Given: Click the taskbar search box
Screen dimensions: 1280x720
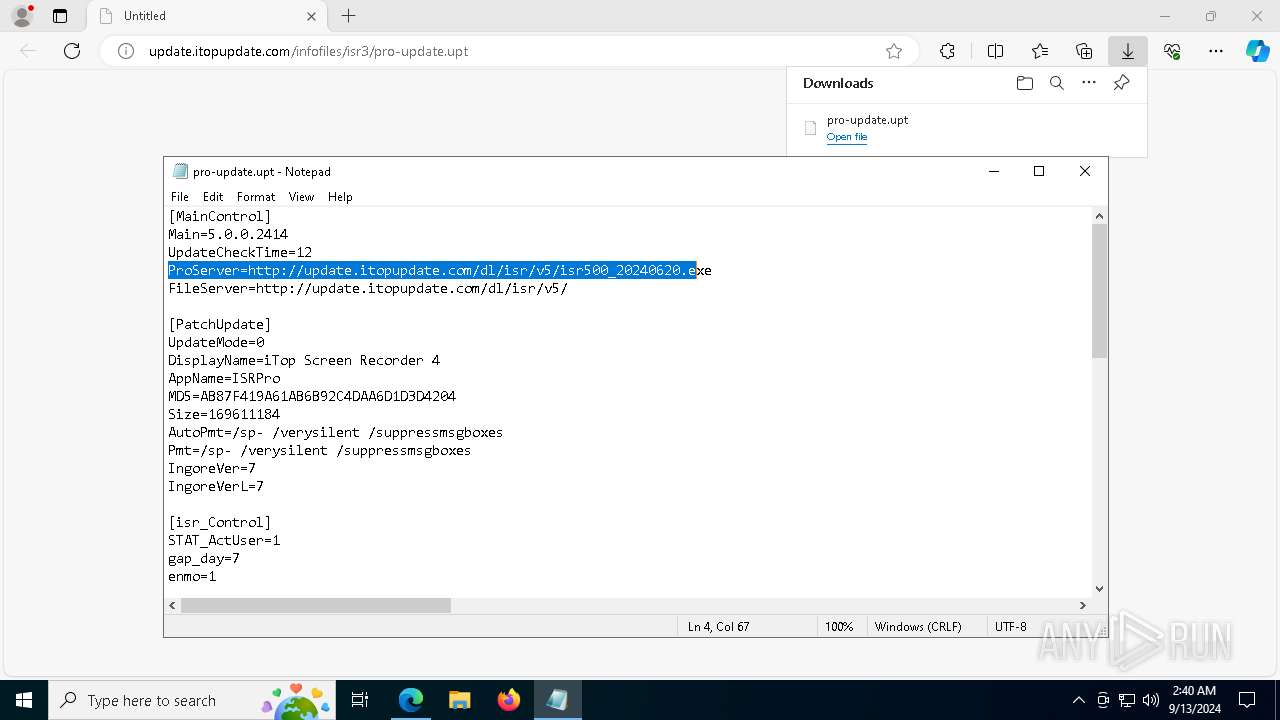Looking at the screenshot, I should pos(192,700).
